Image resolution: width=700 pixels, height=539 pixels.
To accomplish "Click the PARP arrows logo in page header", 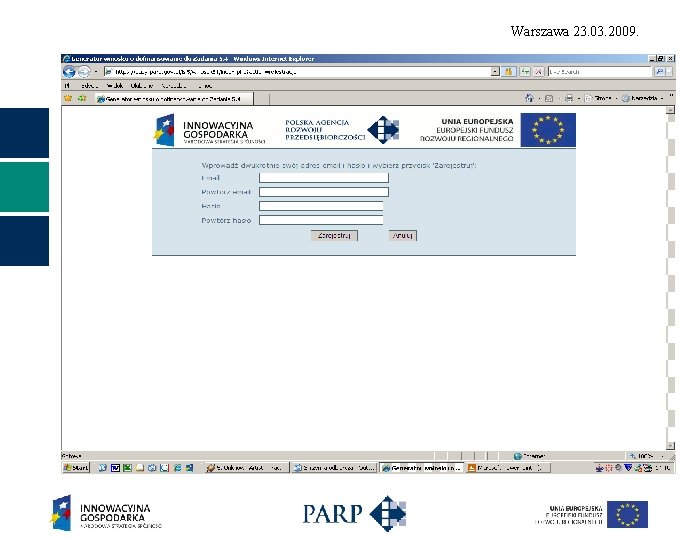I will tap(383, 130).
